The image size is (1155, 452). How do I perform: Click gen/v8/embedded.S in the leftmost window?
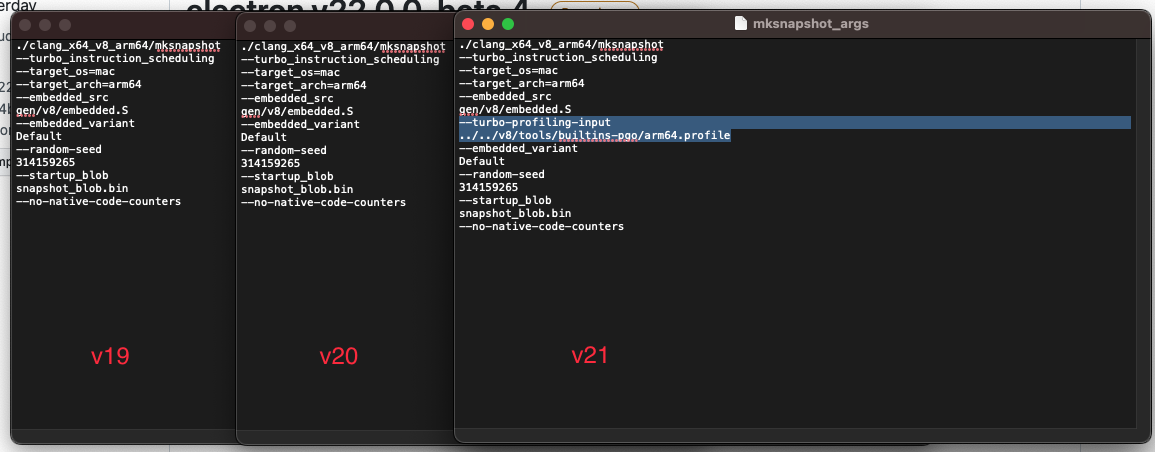point(72,110)
